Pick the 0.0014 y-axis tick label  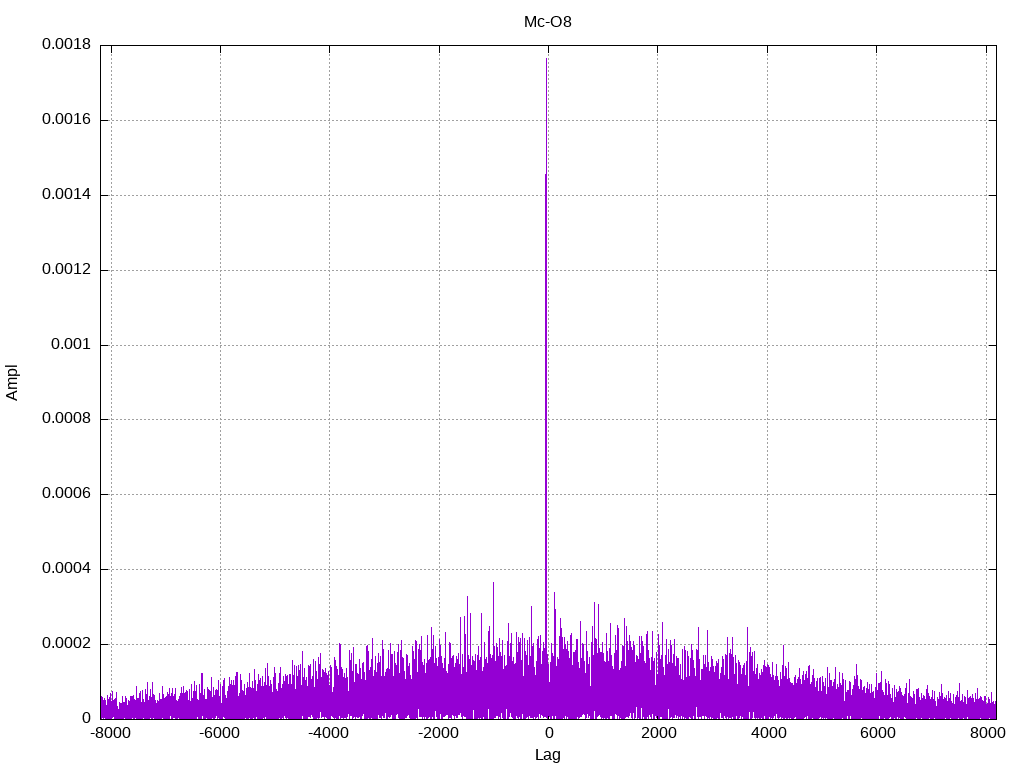(x=66, y=195)
